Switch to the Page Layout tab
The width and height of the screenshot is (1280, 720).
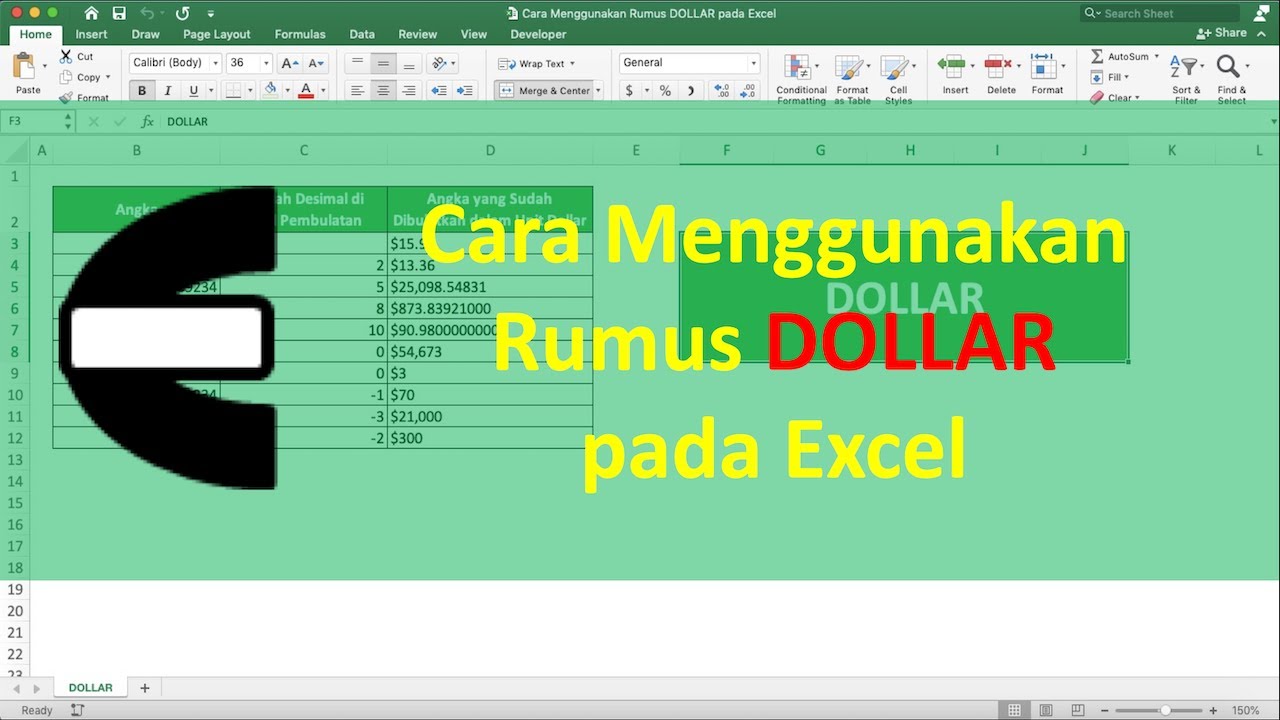[x=217, y=34]
